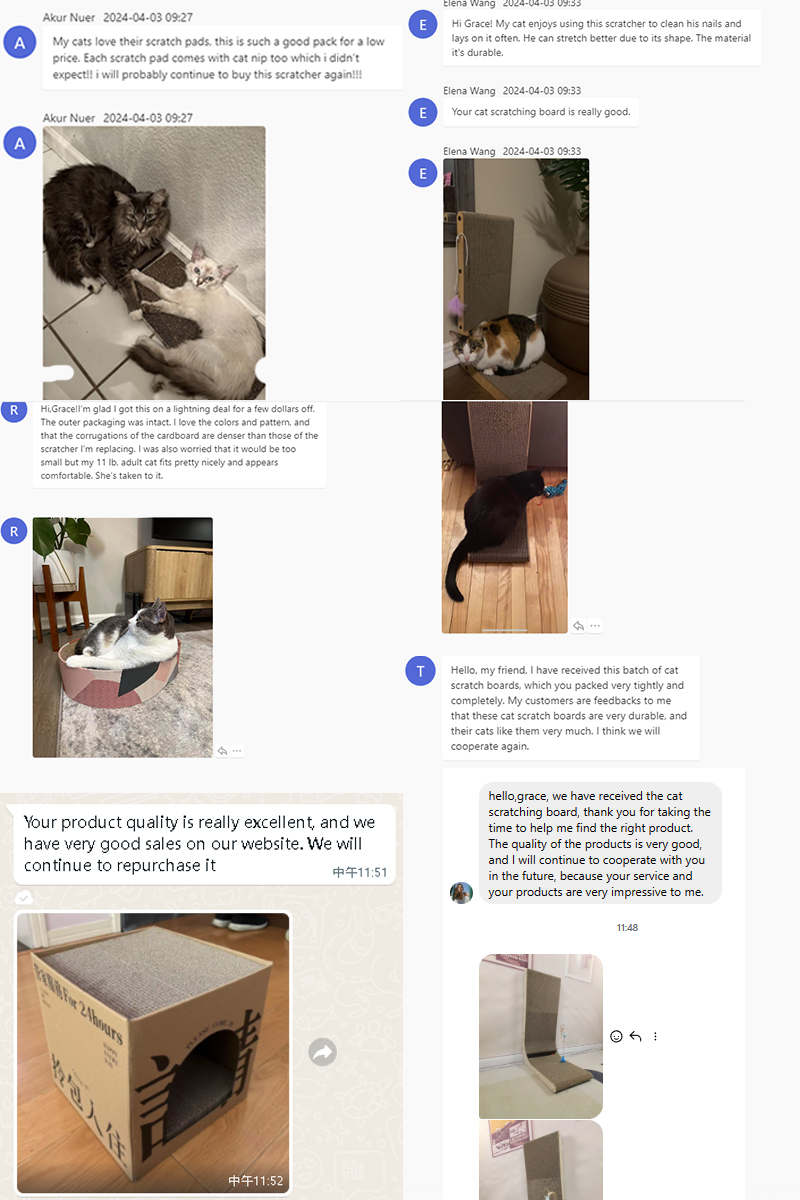The image size is (800, 1200).
Task: Click the T avatar next to 'Hello, my friend'
Action: coord(421,671)
